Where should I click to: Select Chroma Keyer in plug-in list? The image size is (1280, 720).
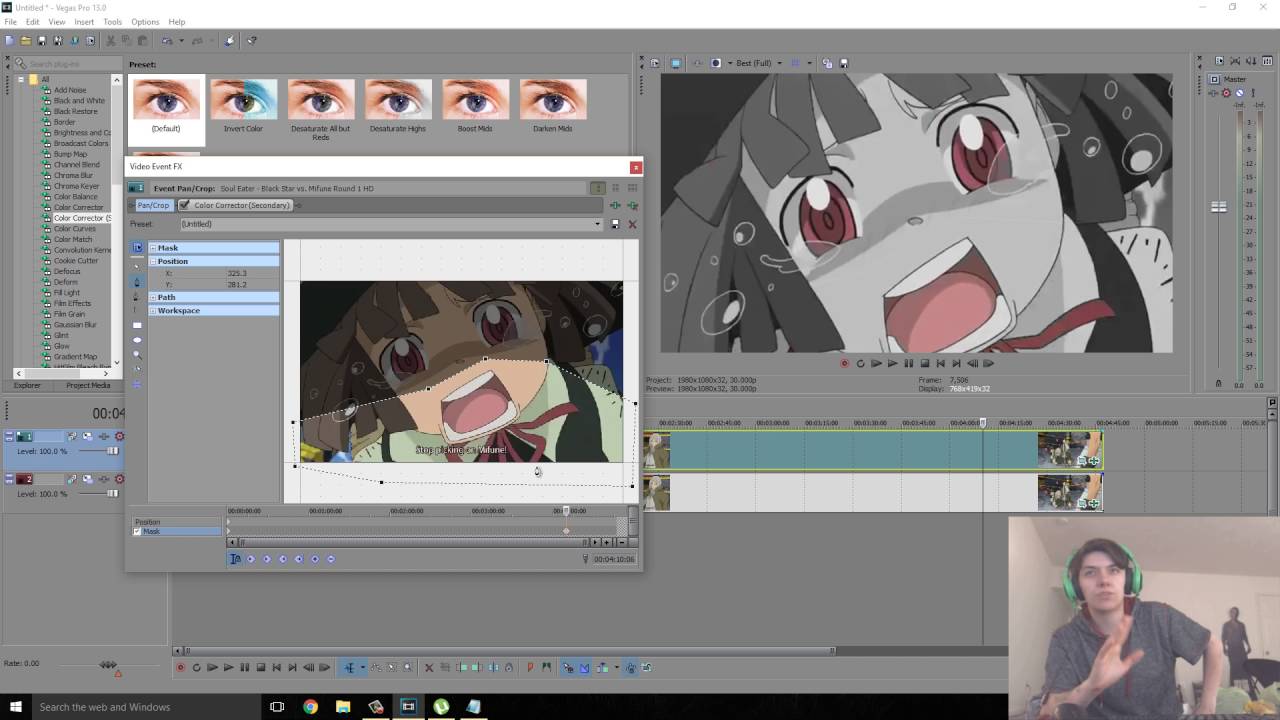[x=76, y=186]
